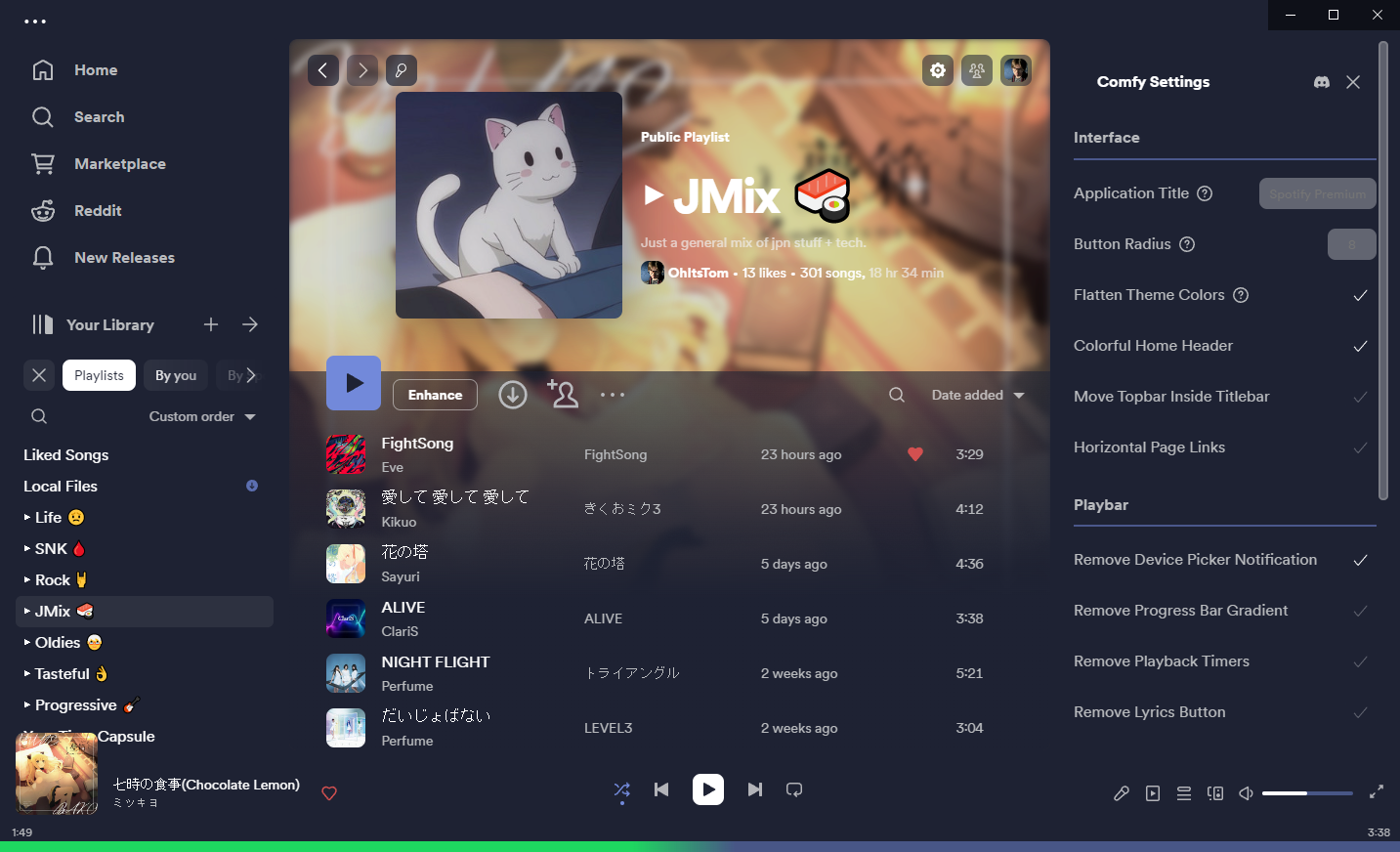Seek in the playback progress bar
The height and width of the screenshot is (852, 1400).
[700, 846]
